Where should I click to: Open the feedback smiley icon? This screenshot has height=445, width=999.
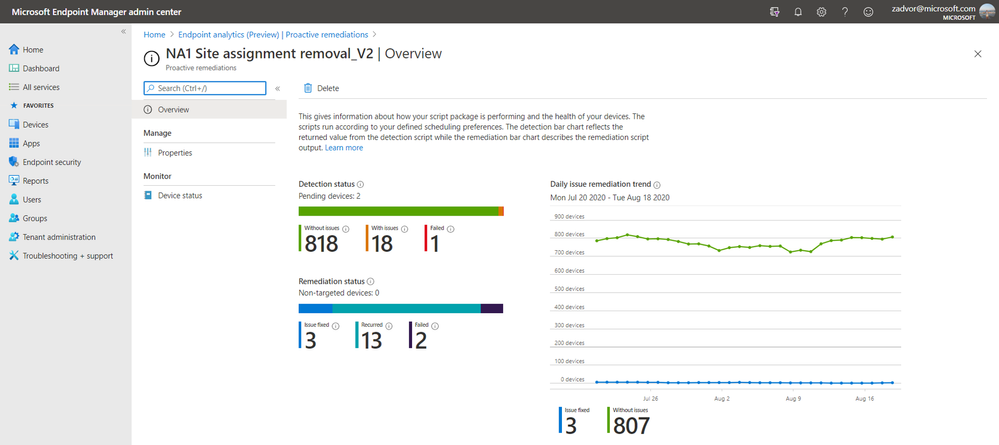click(x=868, y=11)
